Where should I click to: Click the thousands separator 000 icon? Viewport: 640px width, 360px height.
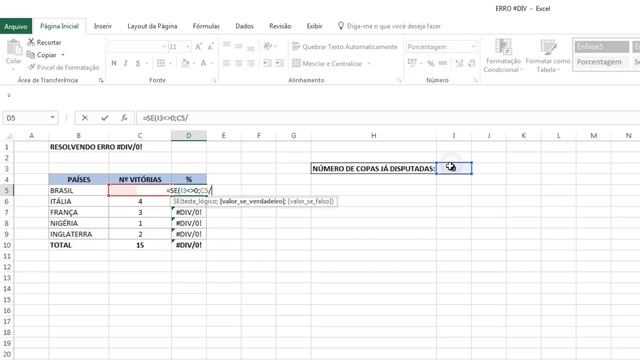pos(443,63)
